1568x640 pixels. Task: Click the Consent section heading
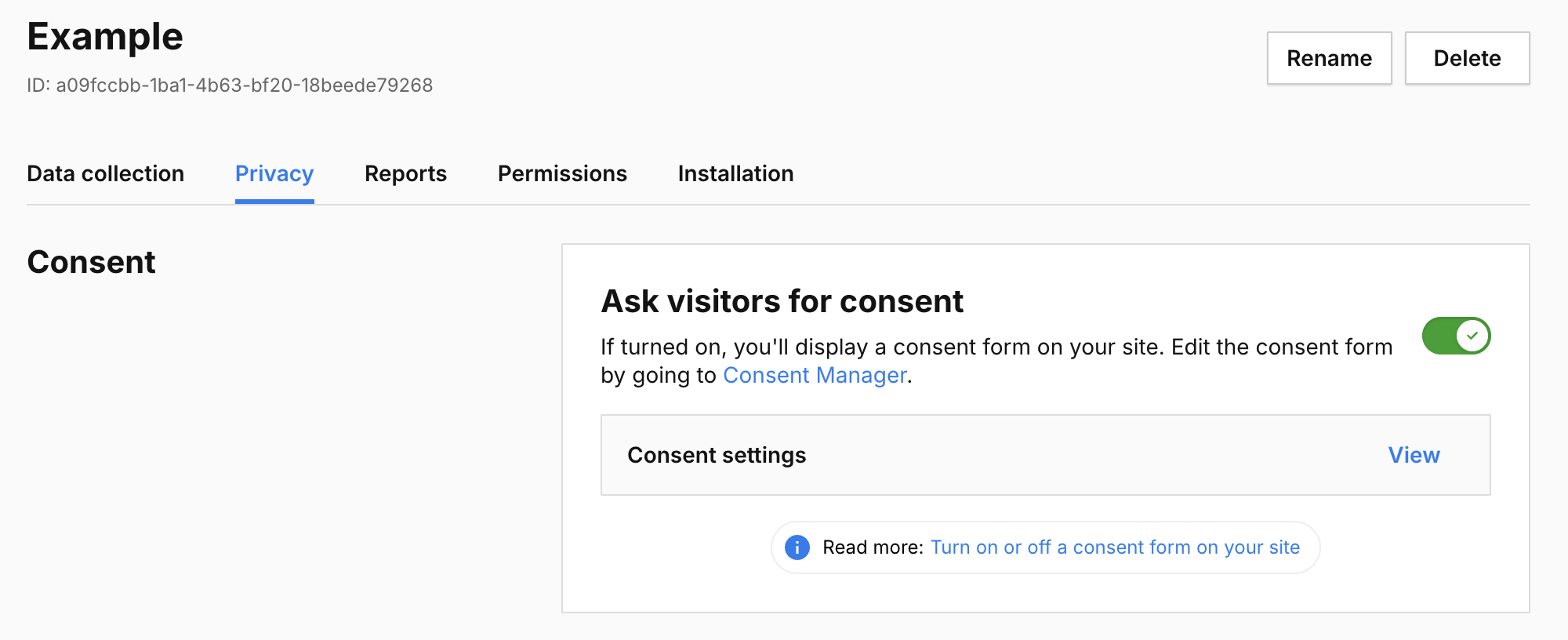click(92, 262)
